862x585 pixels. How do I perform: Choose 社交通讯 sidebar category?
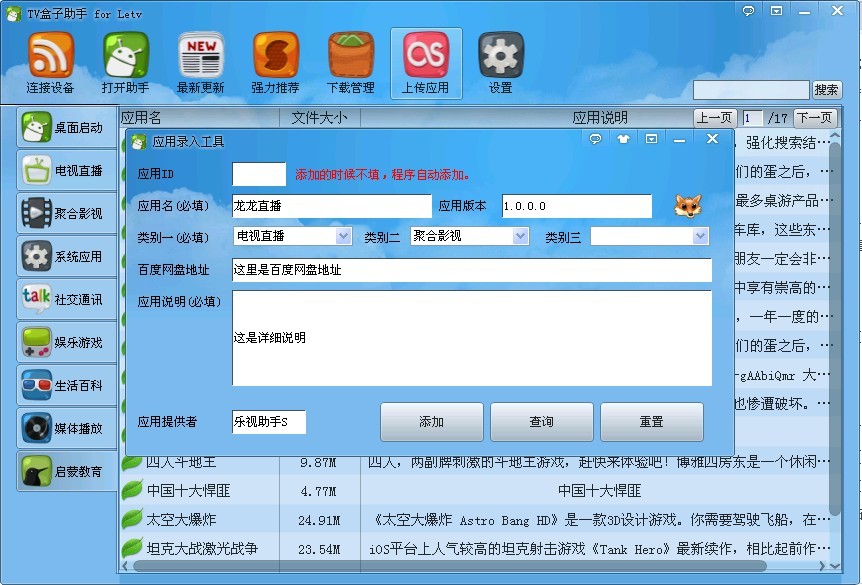coord(67,299)
